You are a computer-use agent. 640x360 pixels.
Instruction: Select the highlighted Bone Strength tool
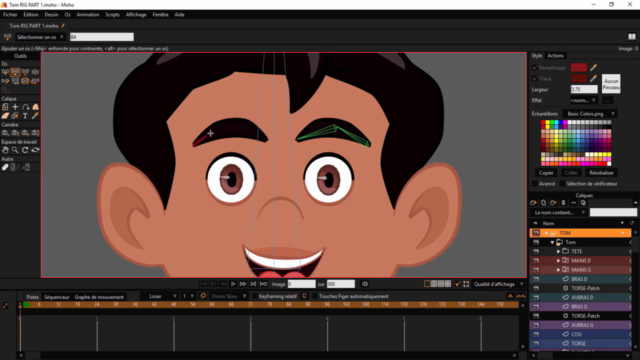pyautogui.click(x=25, y=81)
